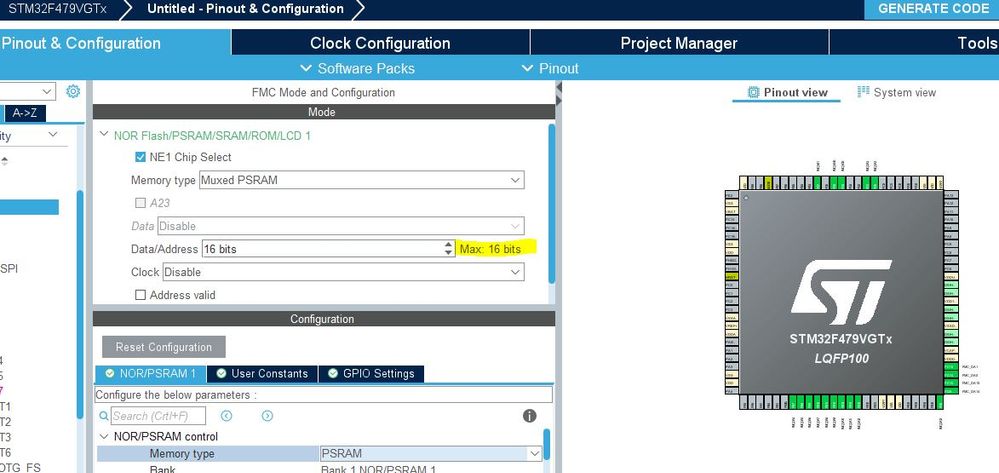The image size is (999, 473).
Task: Click the search magnifier icon in parameters
Action: (104, 416)
